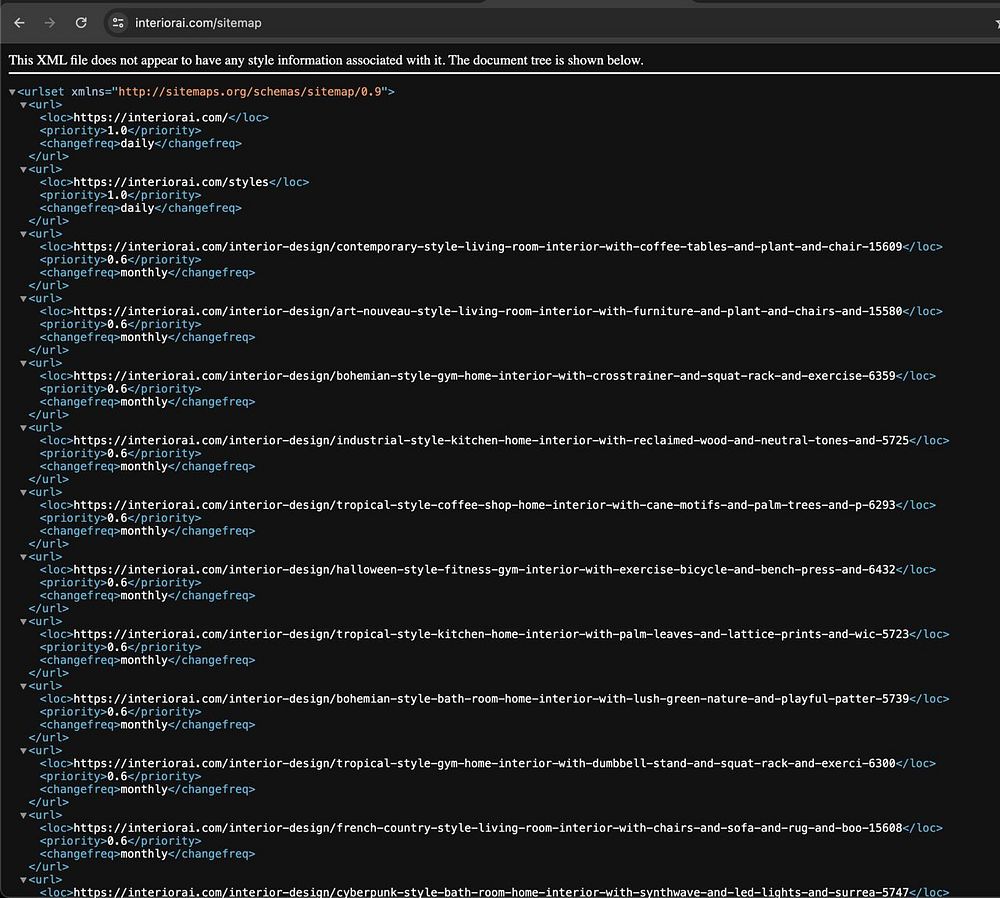Click the bohemian-style-gym URL ending 6359
The image size is (1000, 898).
(x=485, y=376)
